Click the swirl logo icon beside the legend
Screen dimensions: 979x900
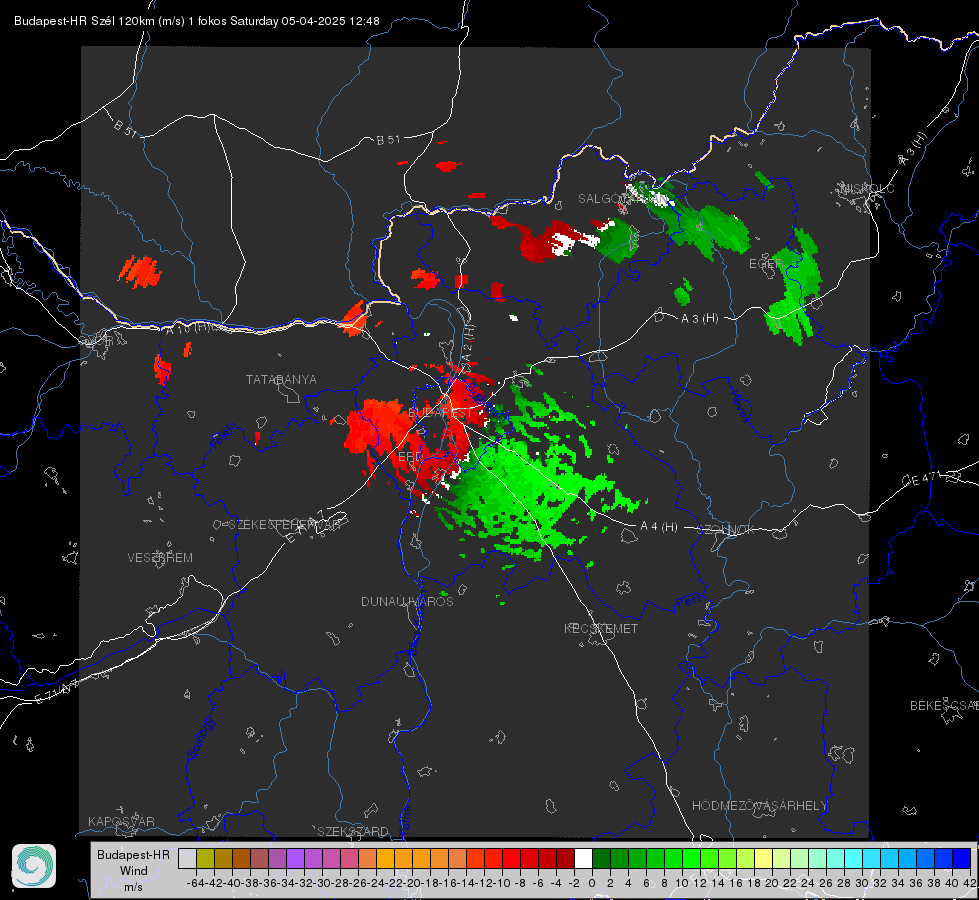pyautogui.click(x=34, y=866)
